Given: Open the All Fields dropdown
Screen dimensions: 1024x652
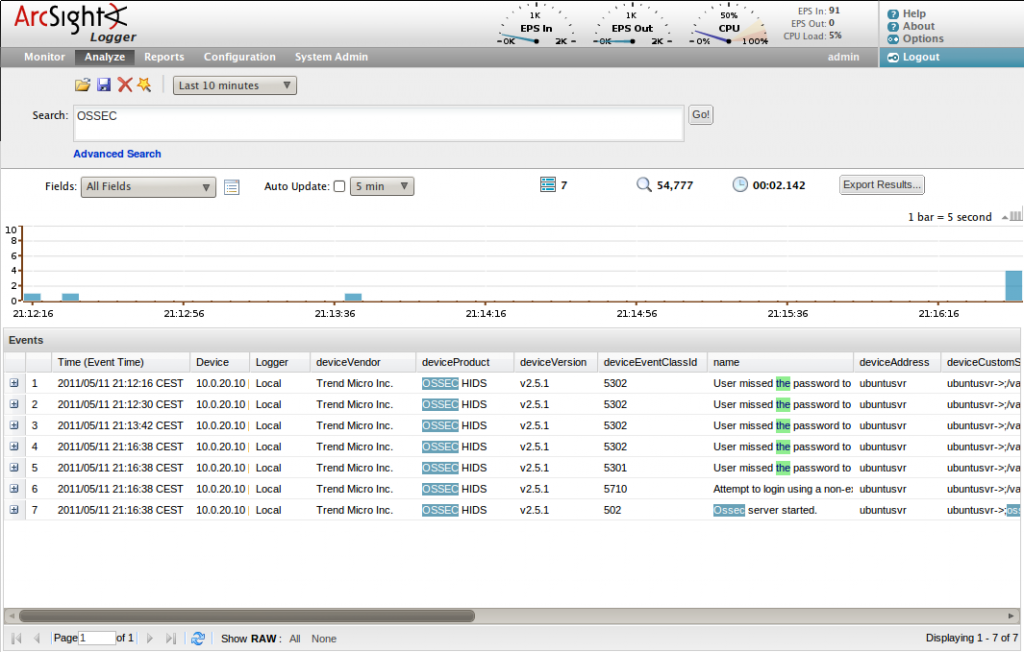Looking at the screenshot, I should [148, 187].
